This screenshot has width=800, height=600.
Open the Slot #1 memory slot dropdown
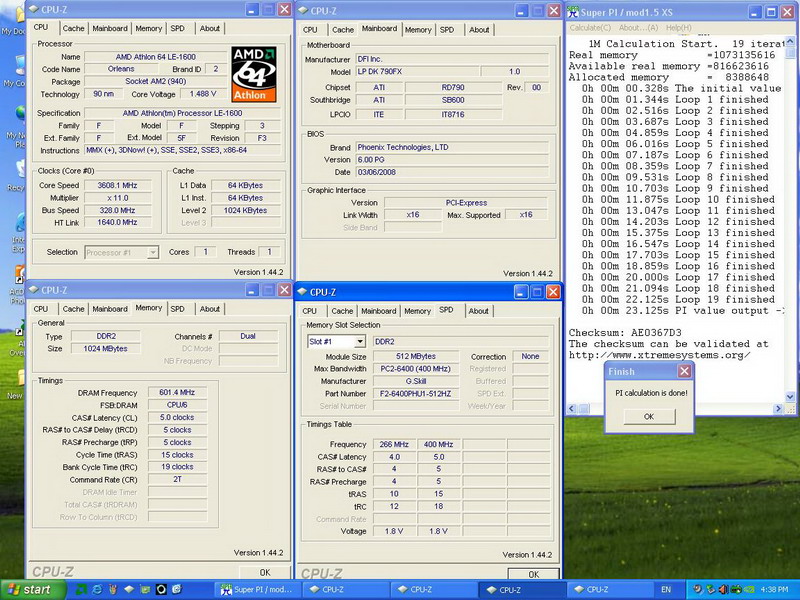(x=360, y=342)
